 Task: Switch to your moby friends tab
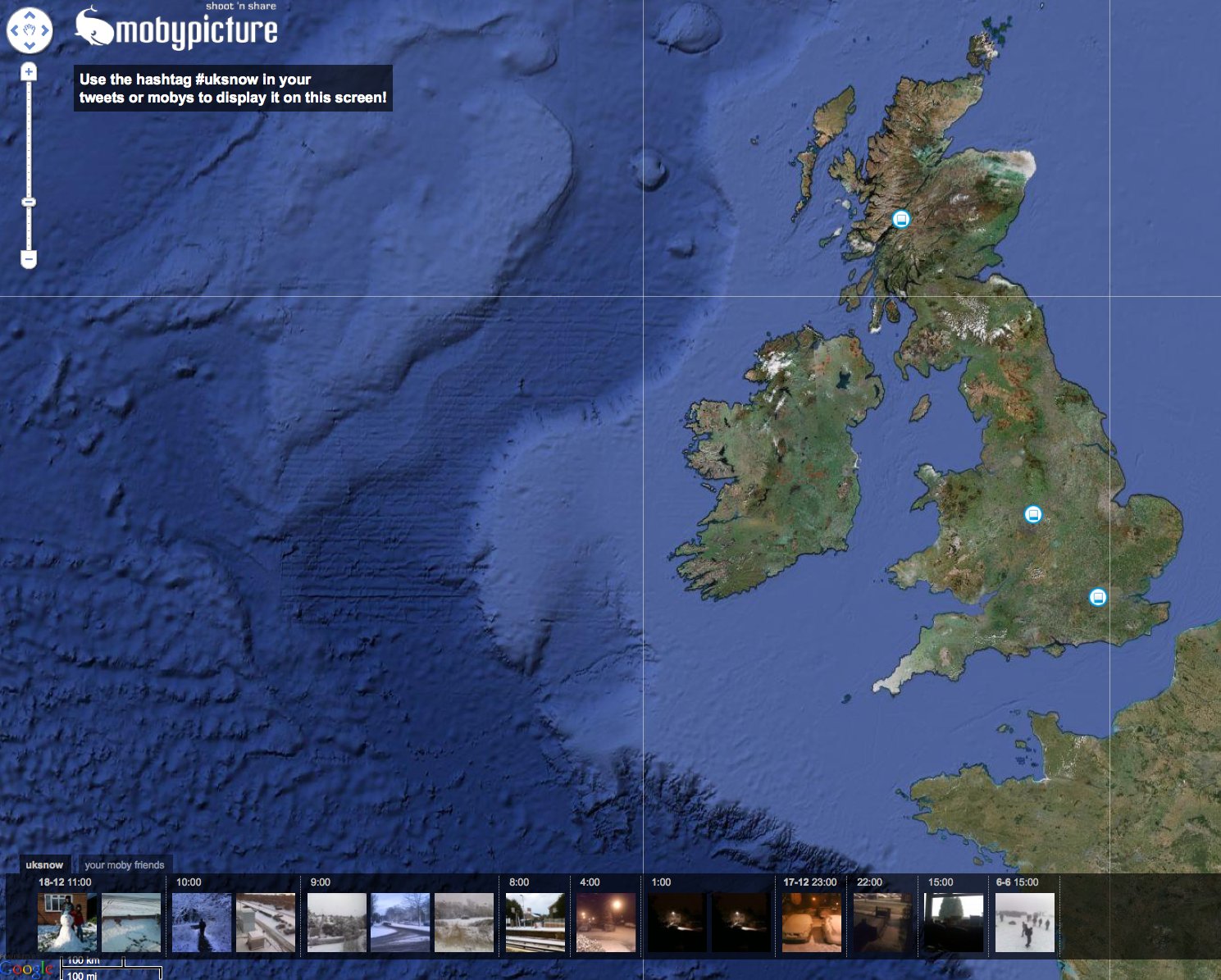(x=124, y=865)
